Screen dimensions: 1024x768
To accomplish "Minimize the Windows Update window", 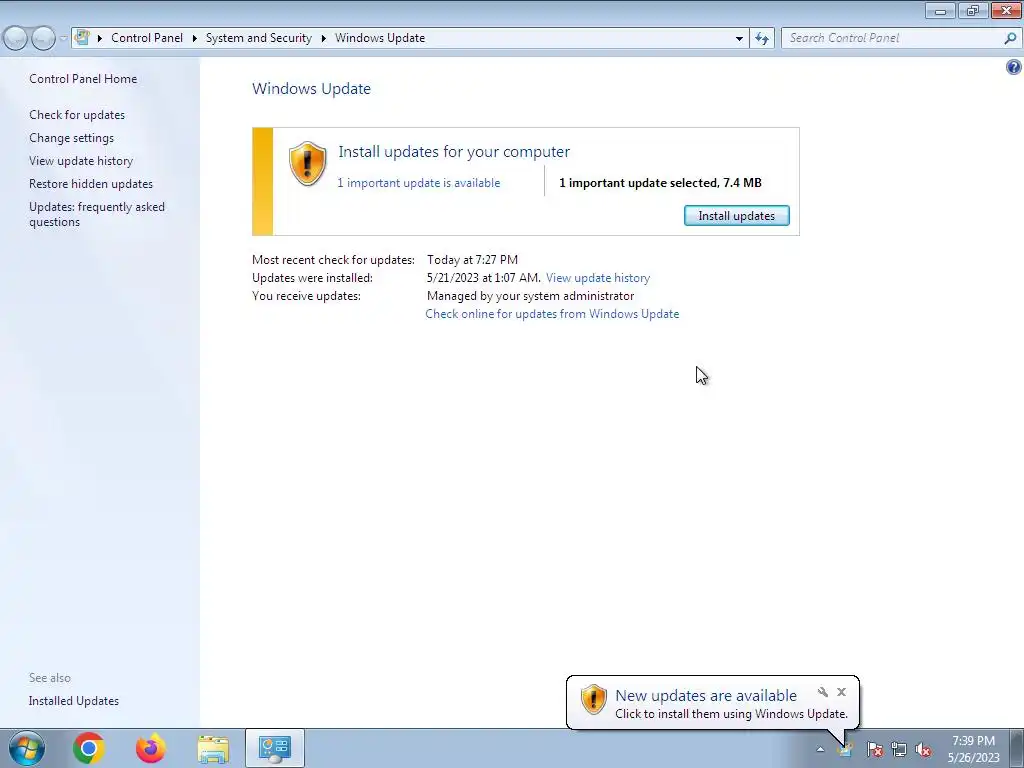I will pos(940,10).
